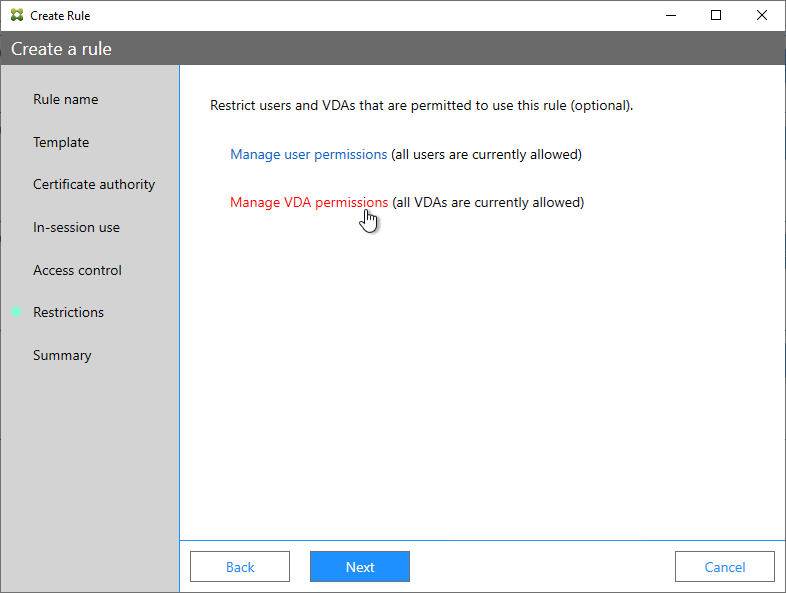The height and width of the screenshot is (593, 786).
Task: Click the "all users are currently allowed" status text
Action: point(486,154)
